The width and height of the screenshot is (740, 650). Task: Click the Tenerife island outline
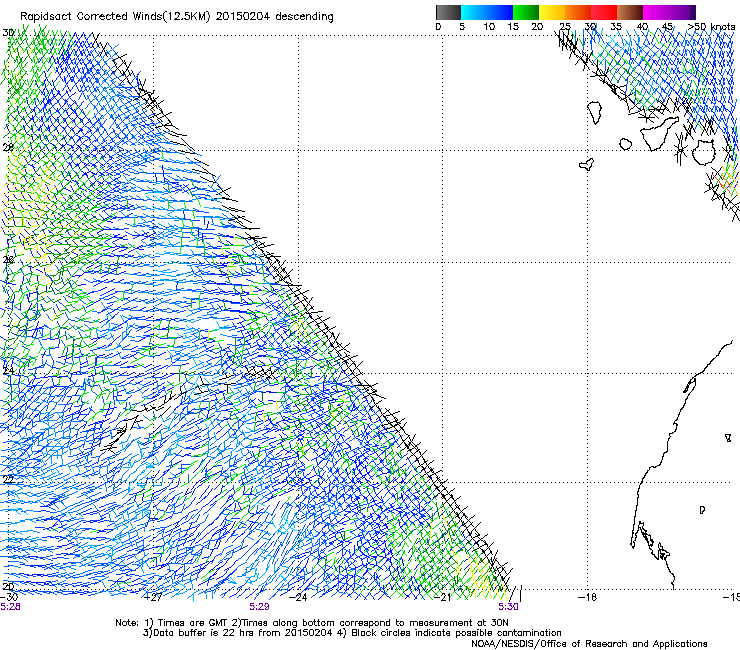[659, 133]
